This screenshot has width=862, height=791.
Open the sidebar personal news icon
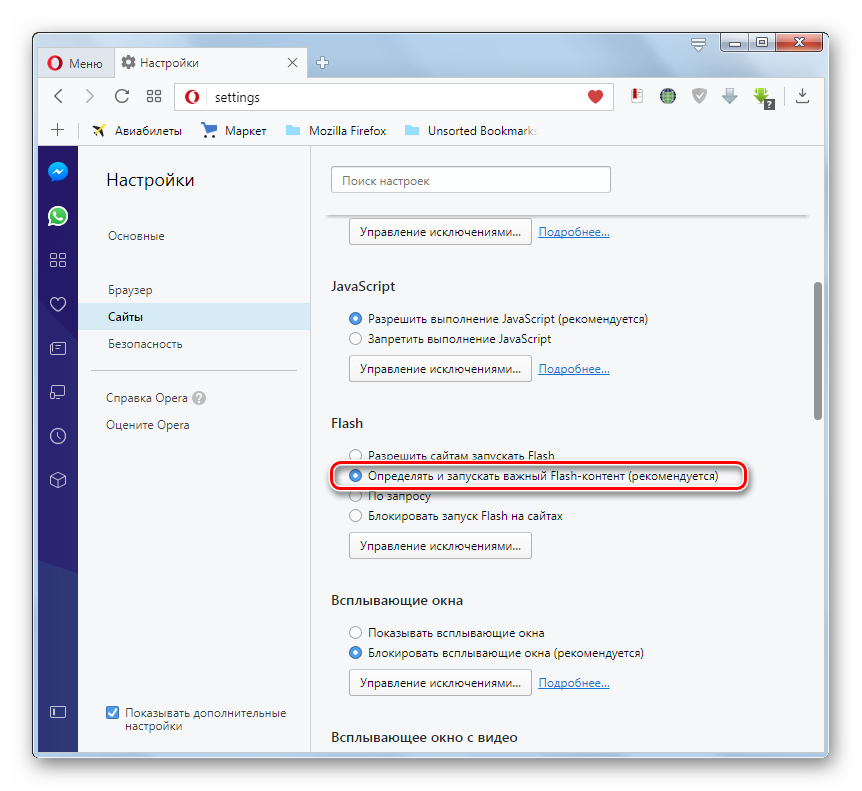[x=58, y=348]
